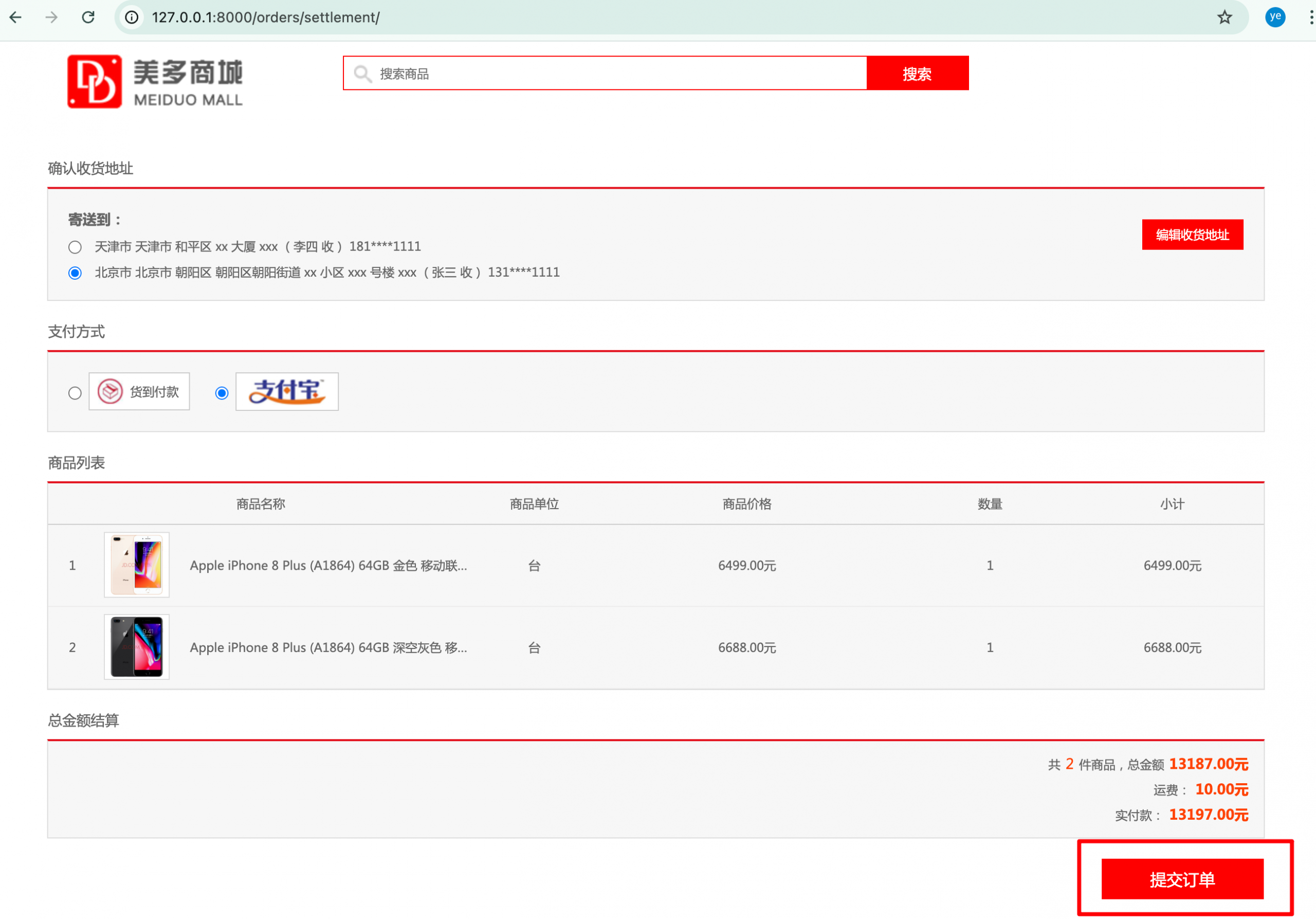
Task: Click the 货到付款 payment icon box
Action: point(139,391)
